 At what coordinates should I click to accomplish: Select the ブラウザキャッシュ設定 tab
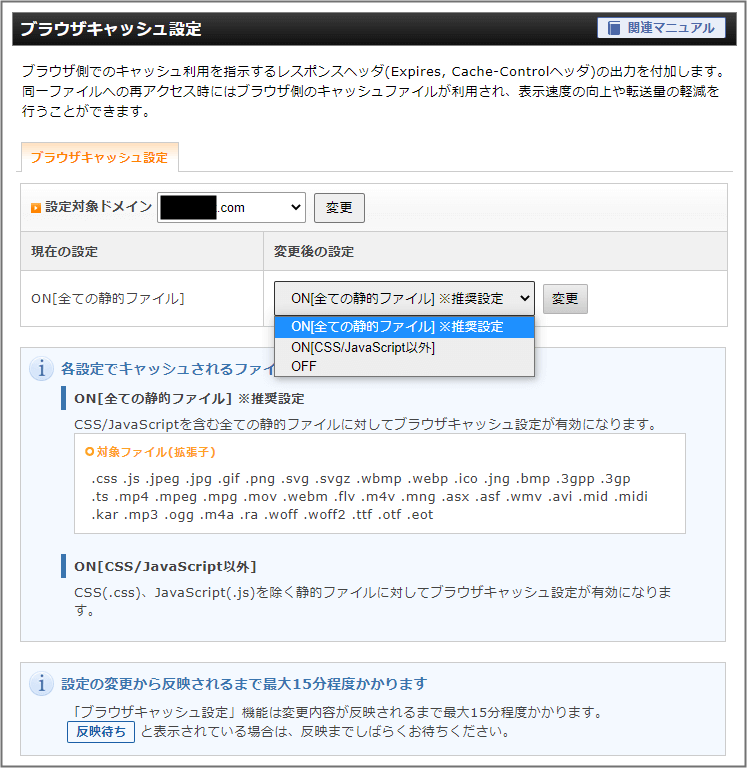tap(99, 158)
